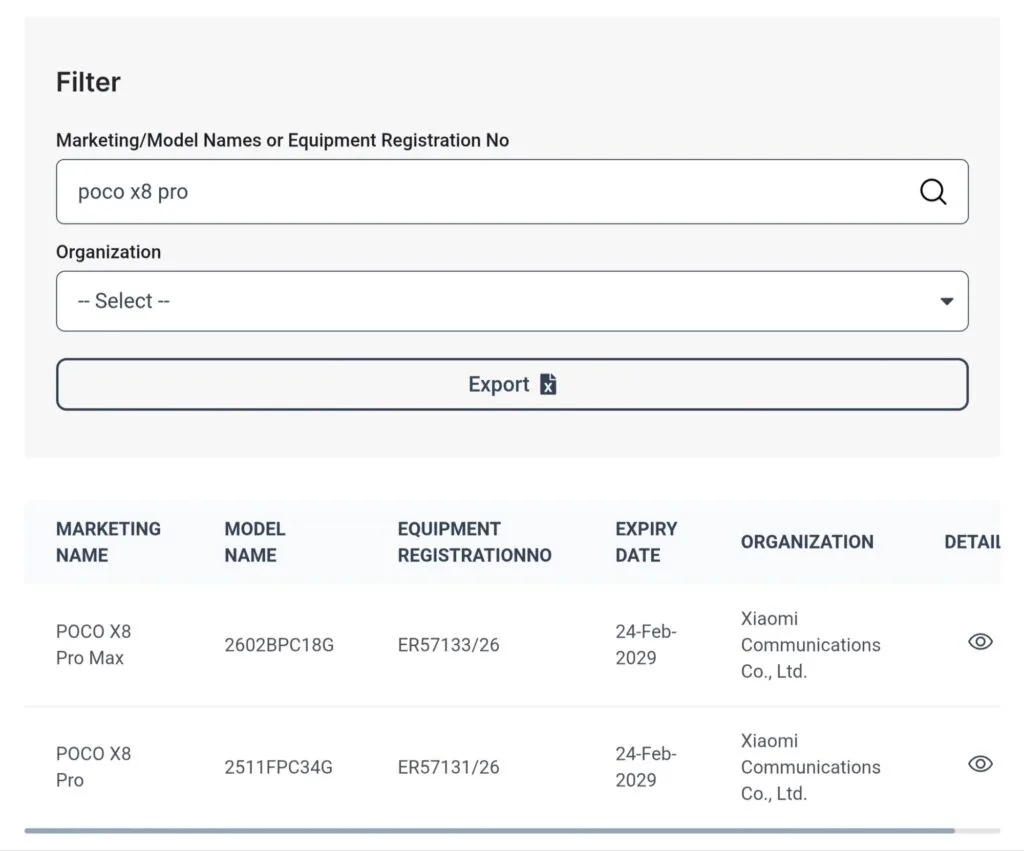Sort by the Expiry Date column header
This screenshot has width=1024, height=851.
click(x=646, y=541)
